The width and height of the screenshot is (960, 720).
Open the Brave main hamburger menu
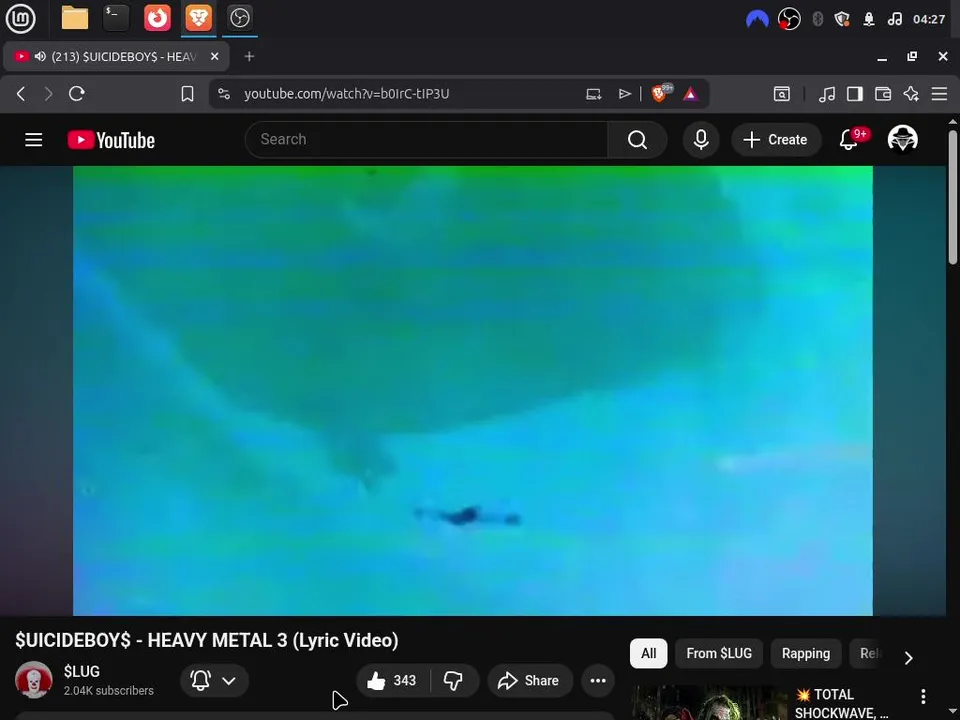939,94
